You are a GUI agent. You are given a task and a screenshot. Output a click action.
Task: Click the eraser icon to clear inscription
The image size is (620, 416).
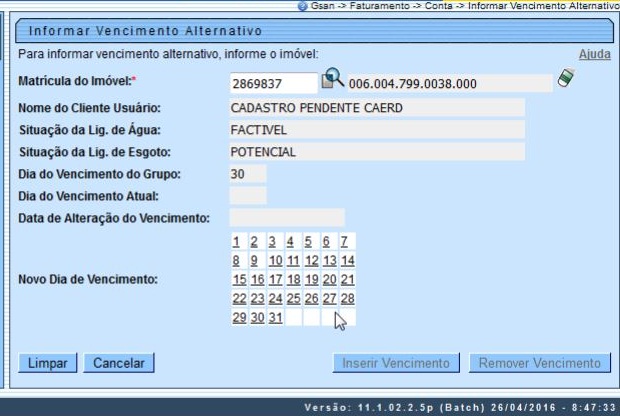pyautogui.click(x=566, y=80)
